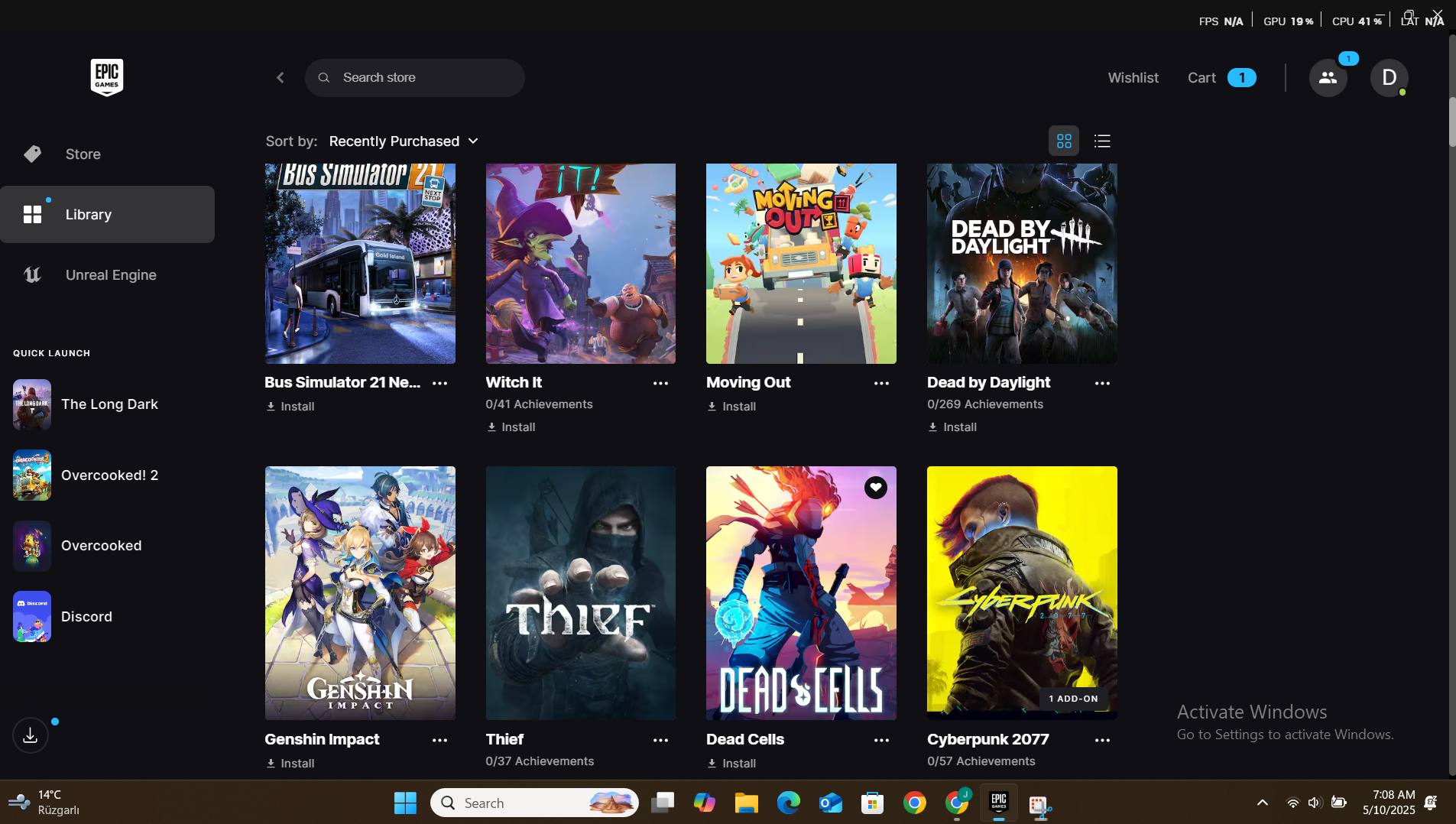The image size is (1456, 824).
Task: Open more options for Moving Out
Action: [881, 383]
